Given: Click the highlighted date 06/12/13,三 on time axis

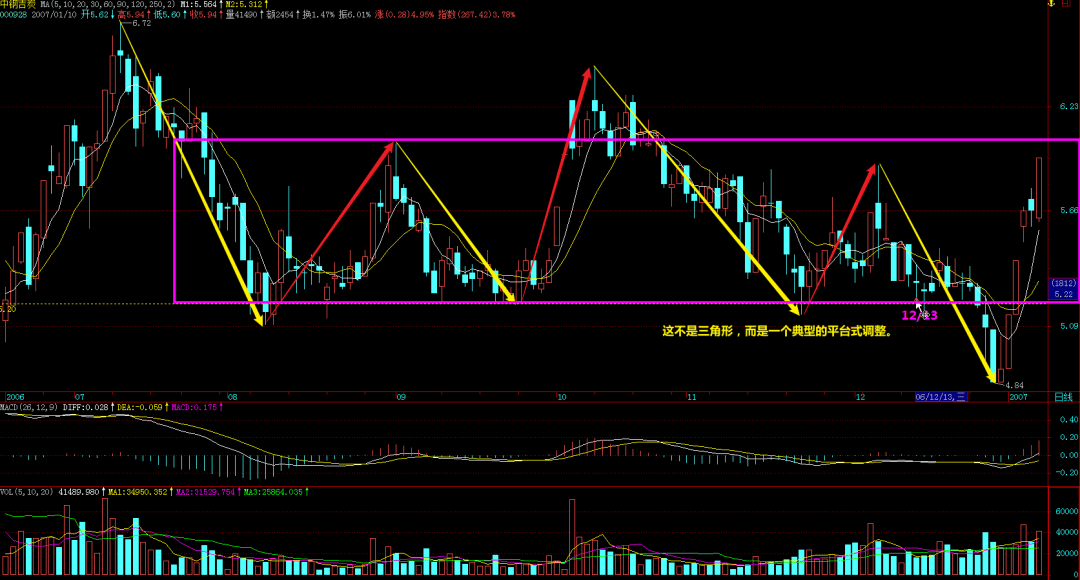Looking at the screenshot, I should 941,397.
